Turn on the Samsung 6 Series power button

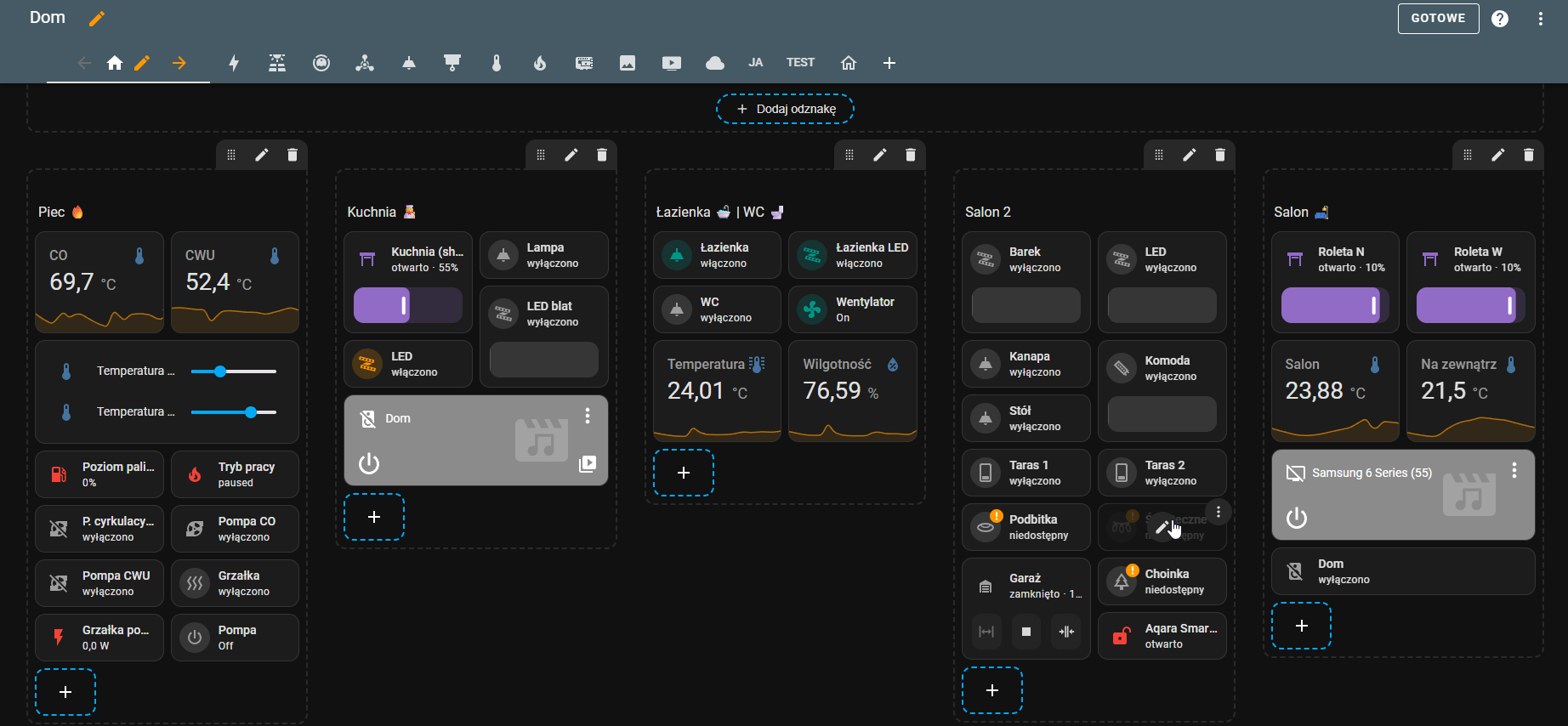1297,518
